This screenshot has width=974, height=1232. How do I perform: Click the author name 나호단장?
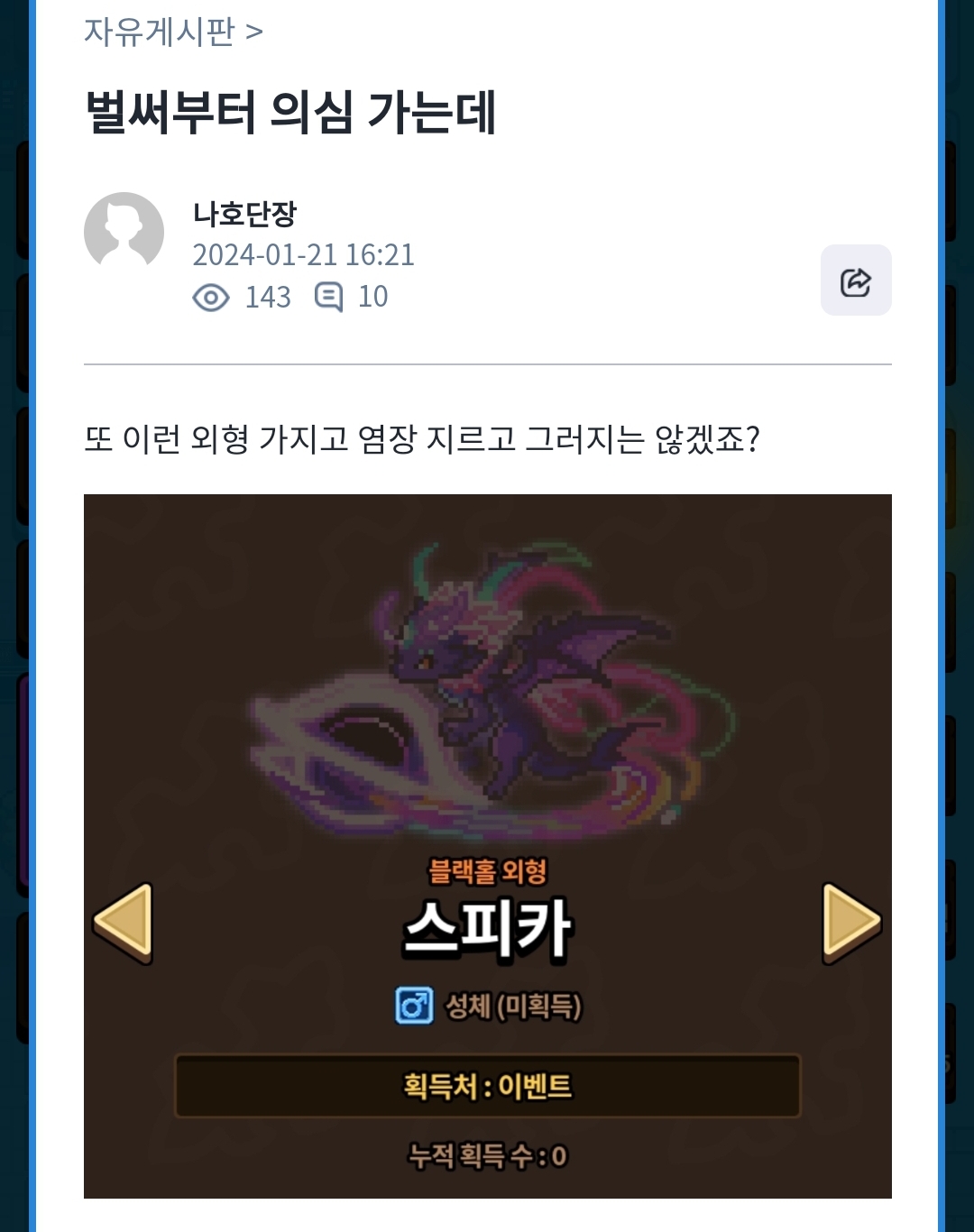[244, 214]
